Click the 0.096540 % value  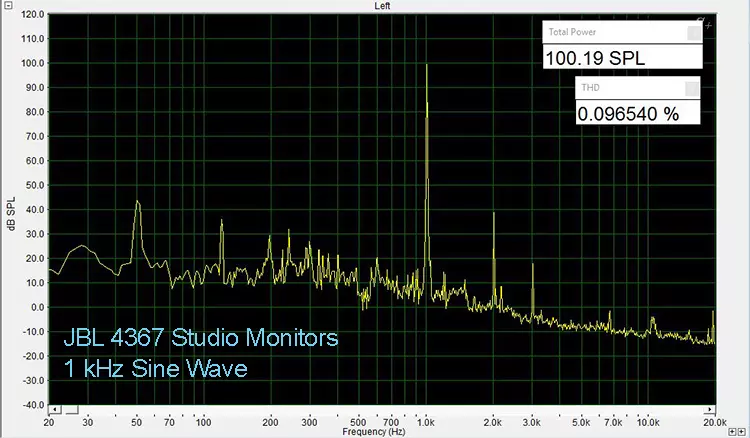628,114
